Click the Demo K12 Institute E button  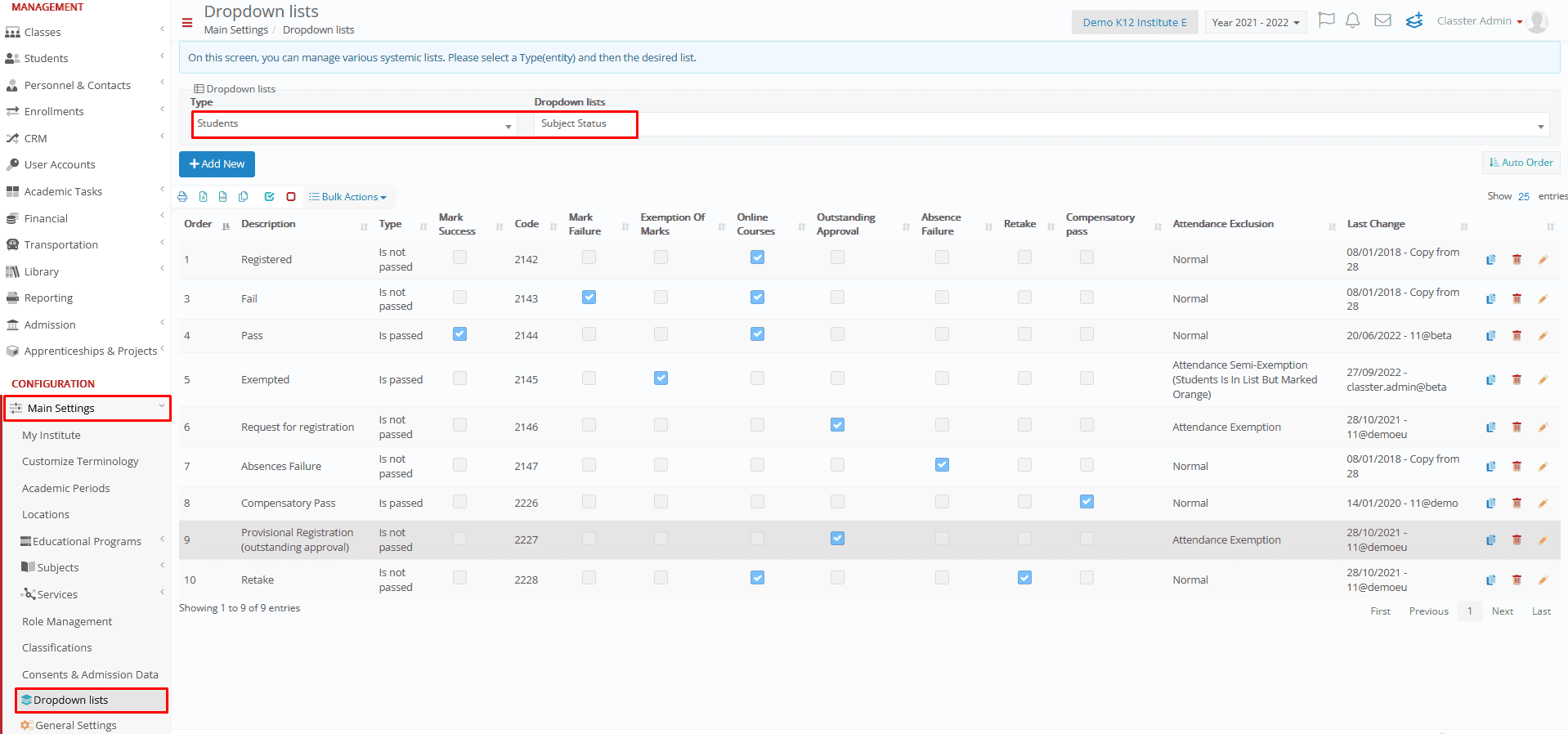(x=1135, y=22)
